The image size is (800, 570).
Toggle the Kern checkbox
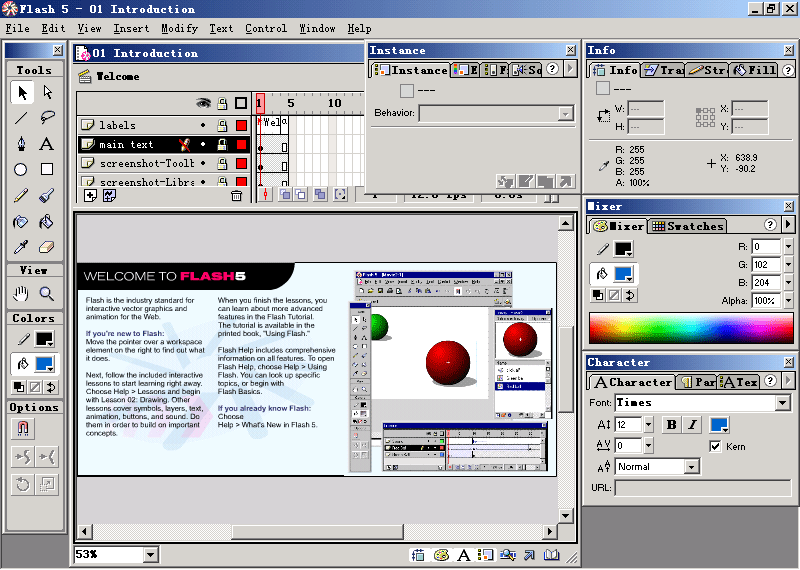[x=715, y=447]
